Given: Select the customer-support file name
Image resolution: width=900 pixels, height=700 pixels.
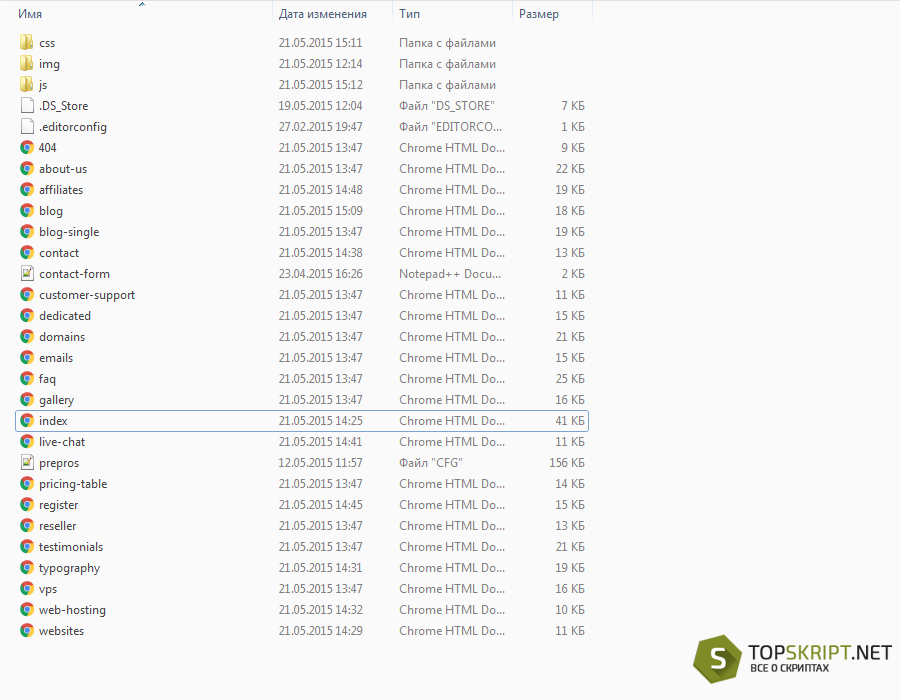Looking at the screenshot, I should [x=87, y=295].
